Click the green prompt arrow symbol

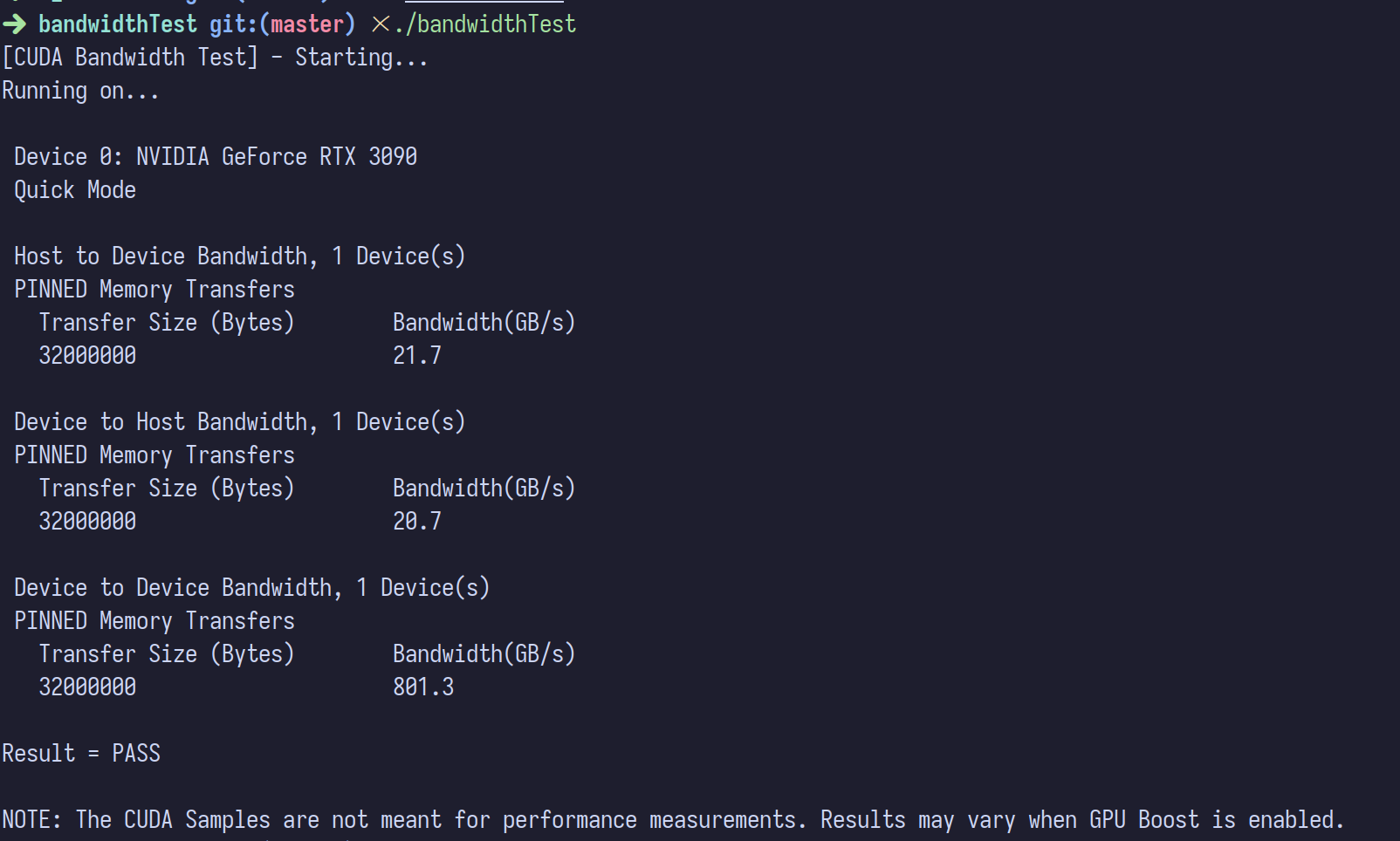point(14,24)
